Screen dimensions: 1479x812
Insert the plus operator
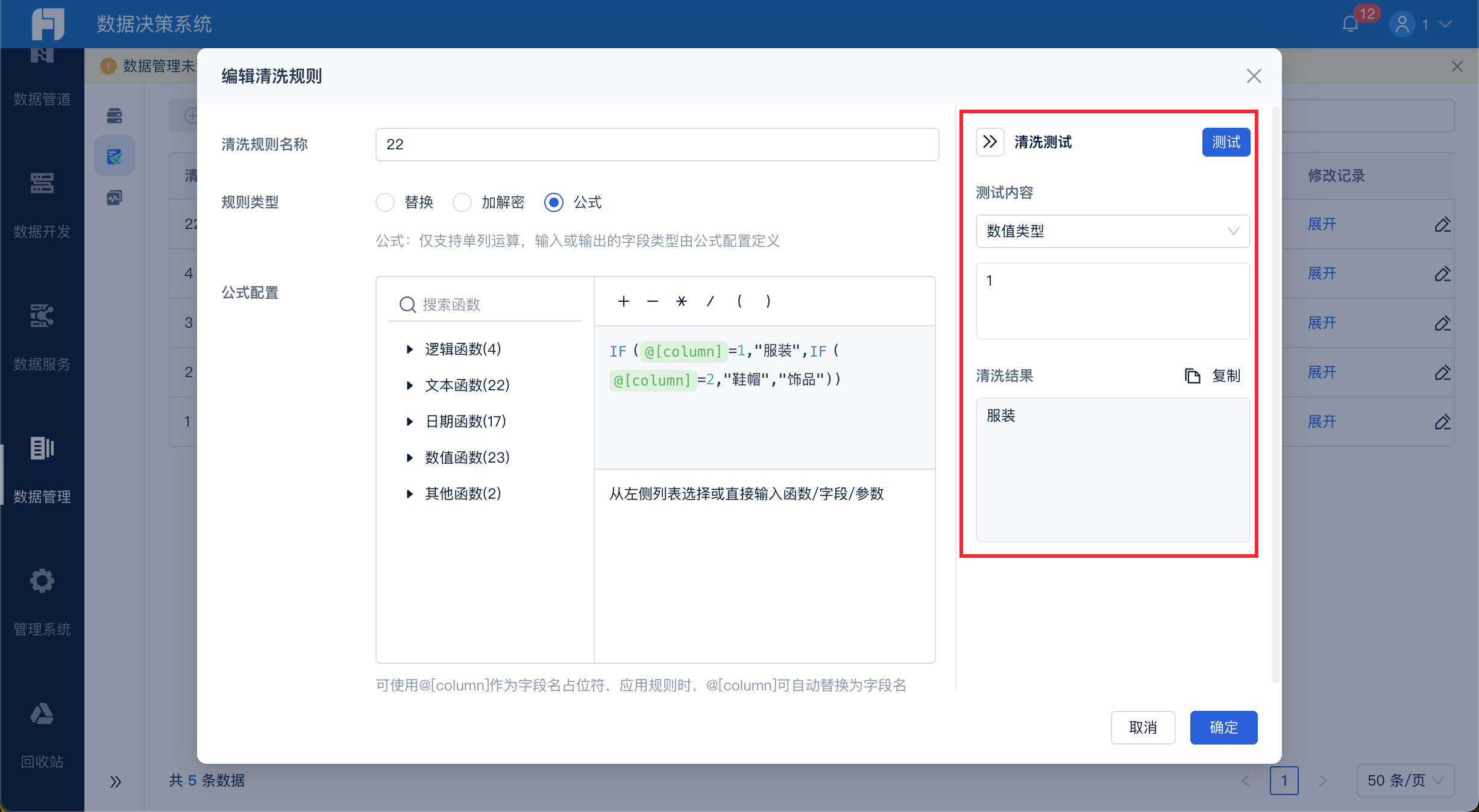[x=623, y=301]
